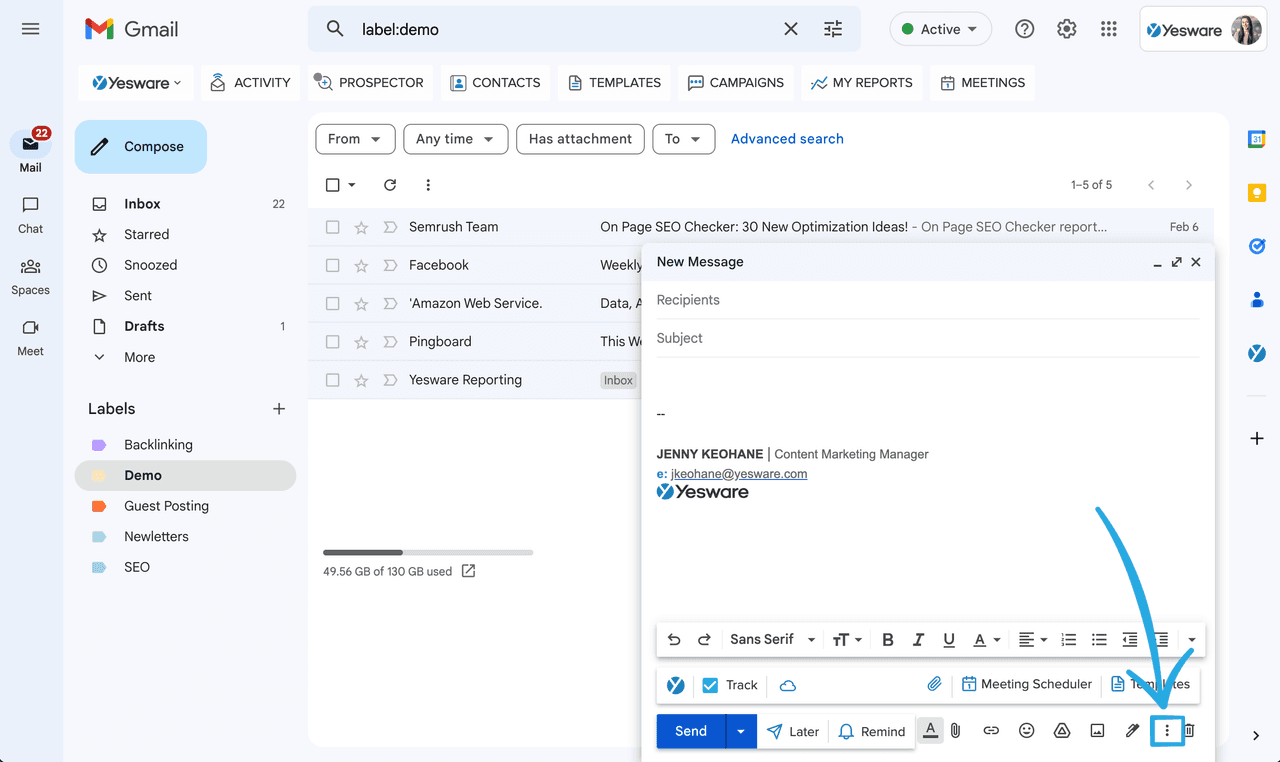
Task: Click the Subject input field
Action: 927,338
